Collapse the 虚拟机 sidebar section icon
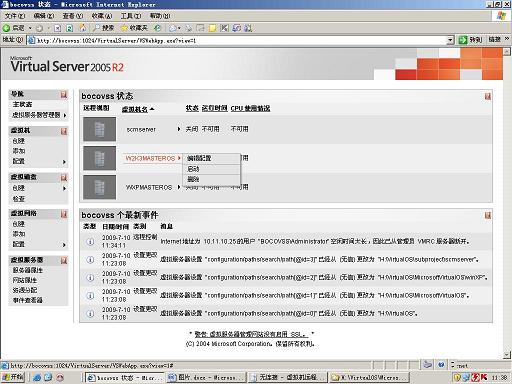 tap(64, 131)
